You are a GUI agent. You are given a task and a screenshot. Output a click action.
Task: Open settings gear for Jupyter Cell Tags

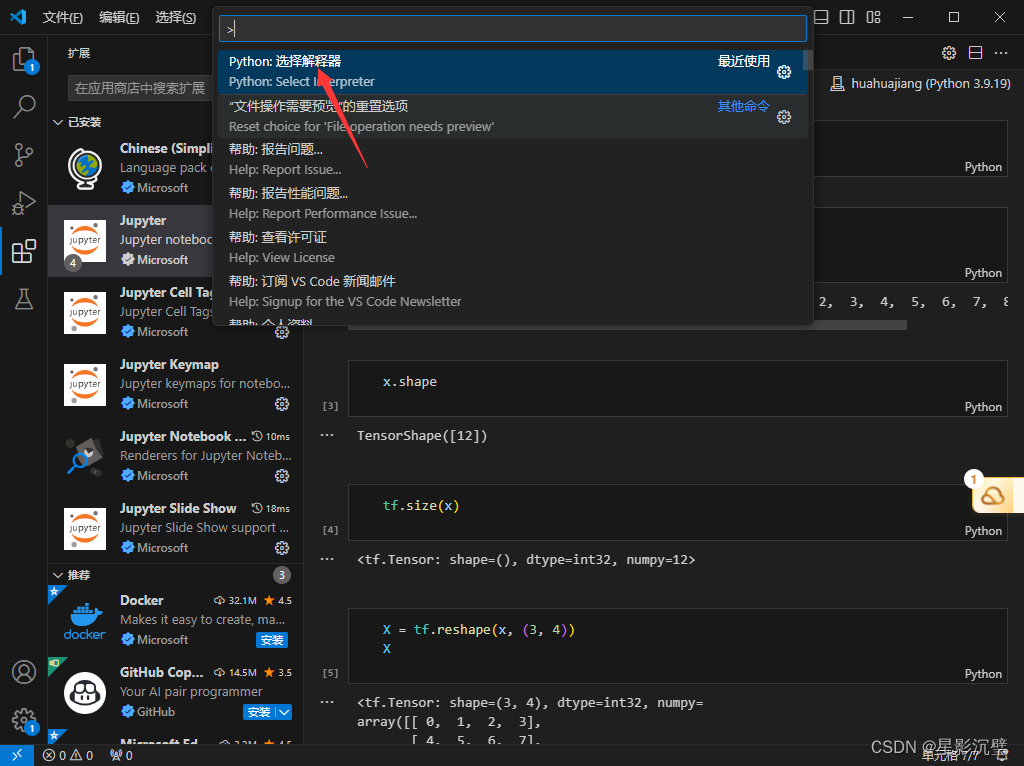click(x=282, y=332)
